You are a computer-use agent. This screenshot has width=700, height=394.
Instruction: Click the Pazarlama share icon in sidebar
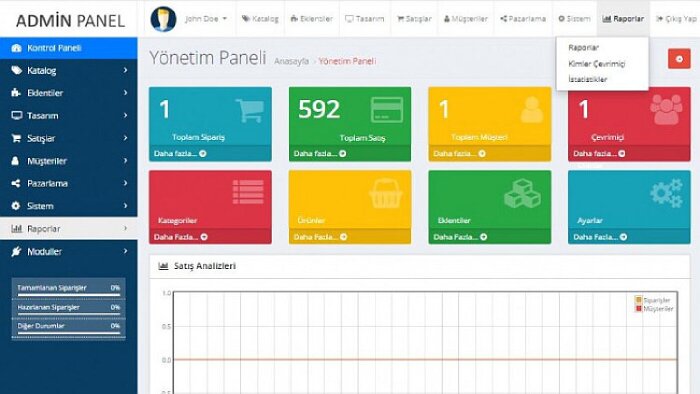coord(16,183)
